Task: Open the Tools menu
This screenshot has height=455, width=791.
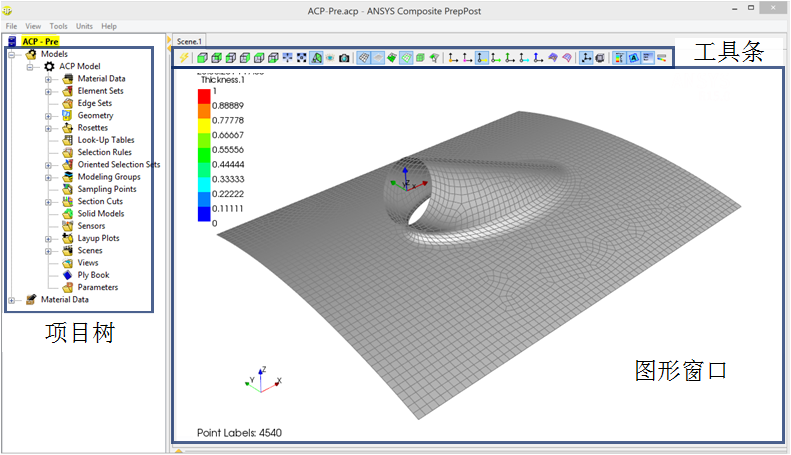Action: pyautogui.click(x=59, y=26)
